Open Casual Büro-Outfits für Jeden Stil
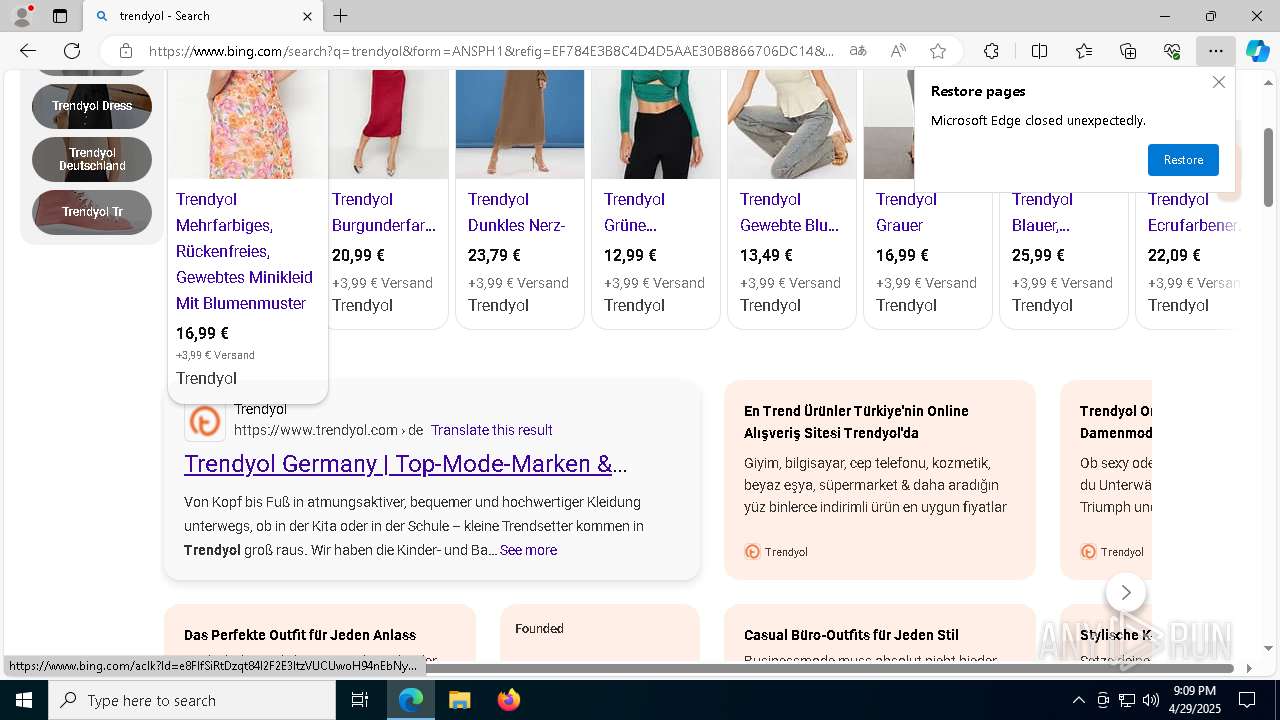This screenshot has width=1280, height=720. pos(851,635)
